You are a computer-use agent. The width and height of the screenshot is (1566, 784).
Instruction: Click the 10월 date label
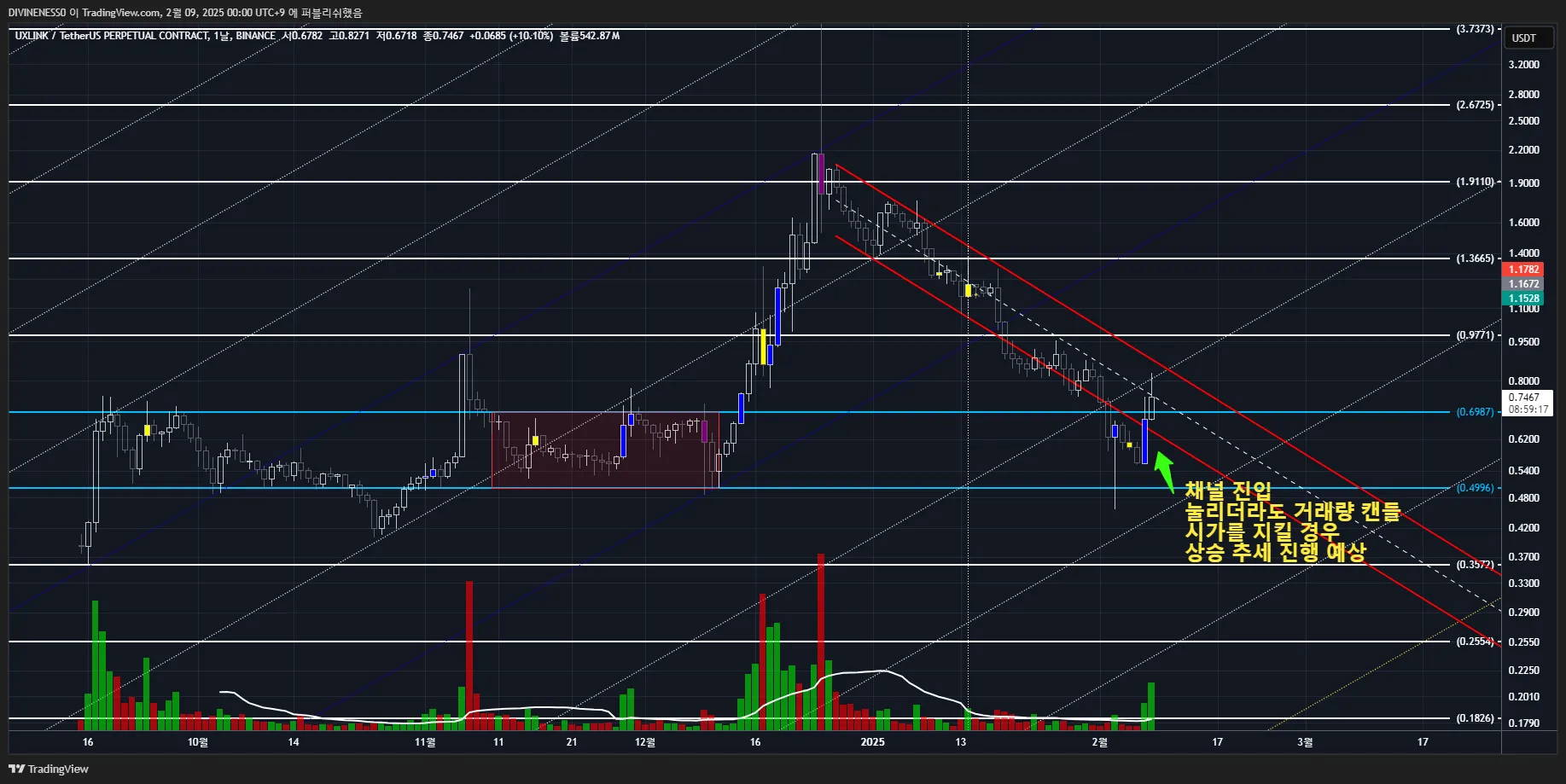tap(198, 742)
